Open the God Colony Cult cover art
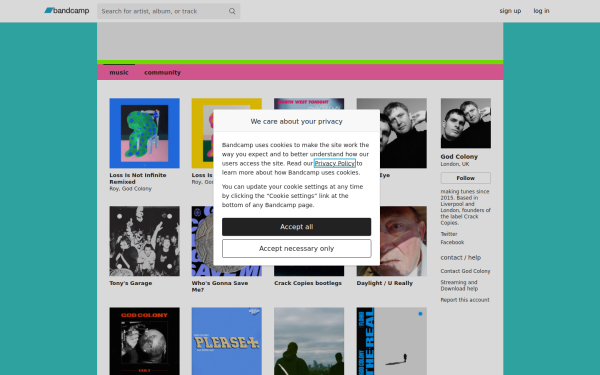The width and height of the screenshot is (600, 375). 145,341
